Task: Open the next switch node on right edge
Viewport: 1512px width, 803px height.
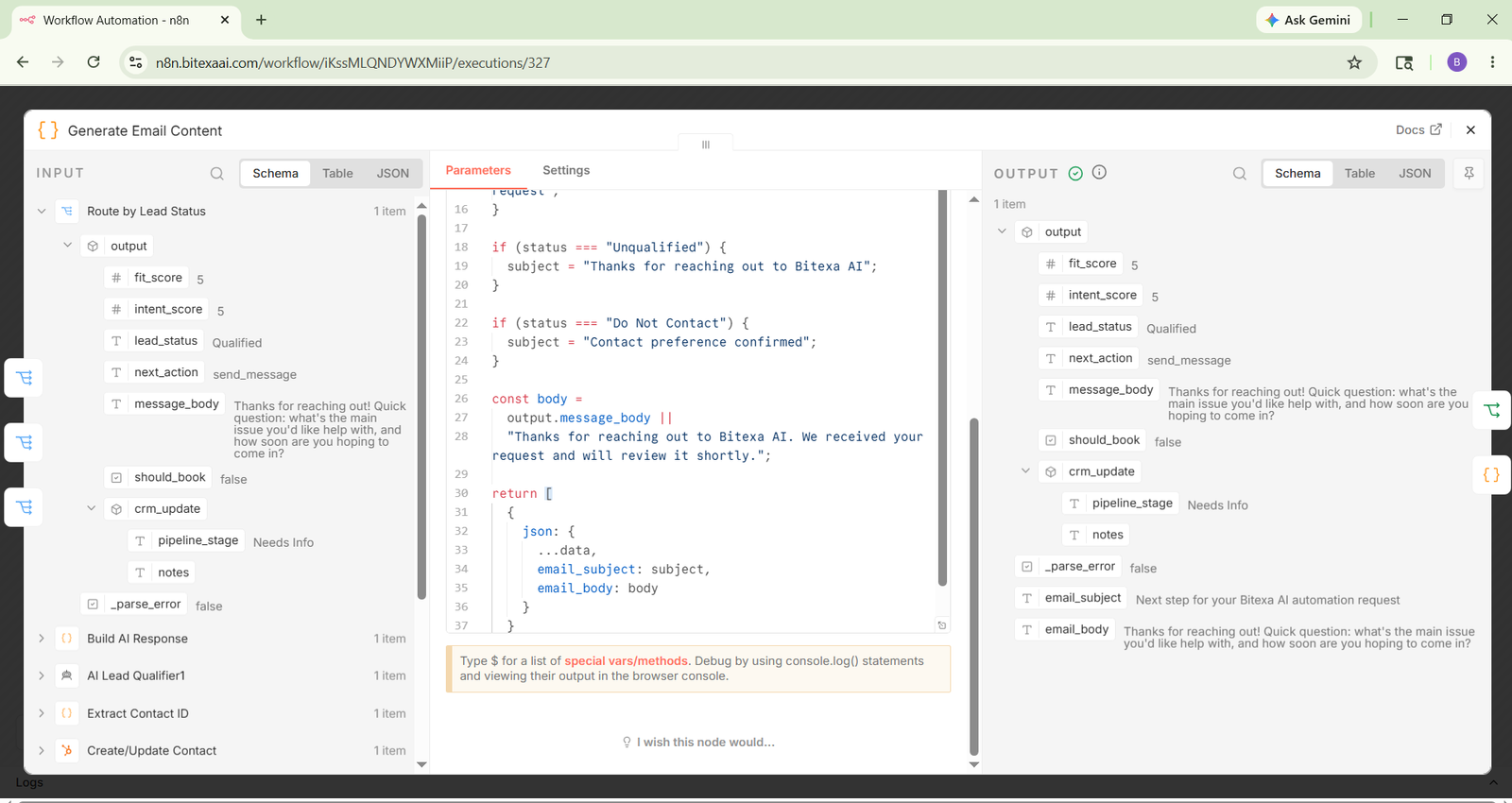Action: coord(1492,410)
